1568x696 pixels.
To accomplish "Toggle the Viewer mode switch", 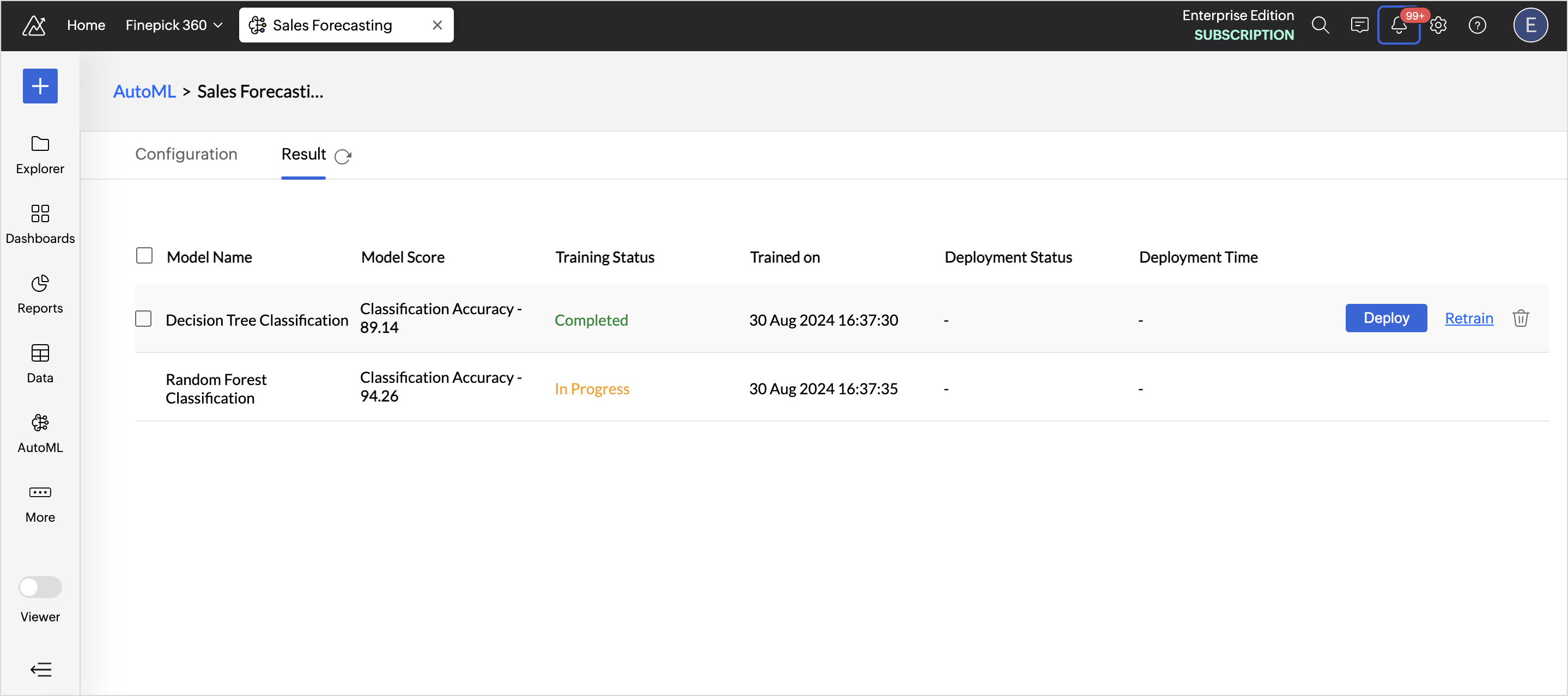I will point(40,587).
